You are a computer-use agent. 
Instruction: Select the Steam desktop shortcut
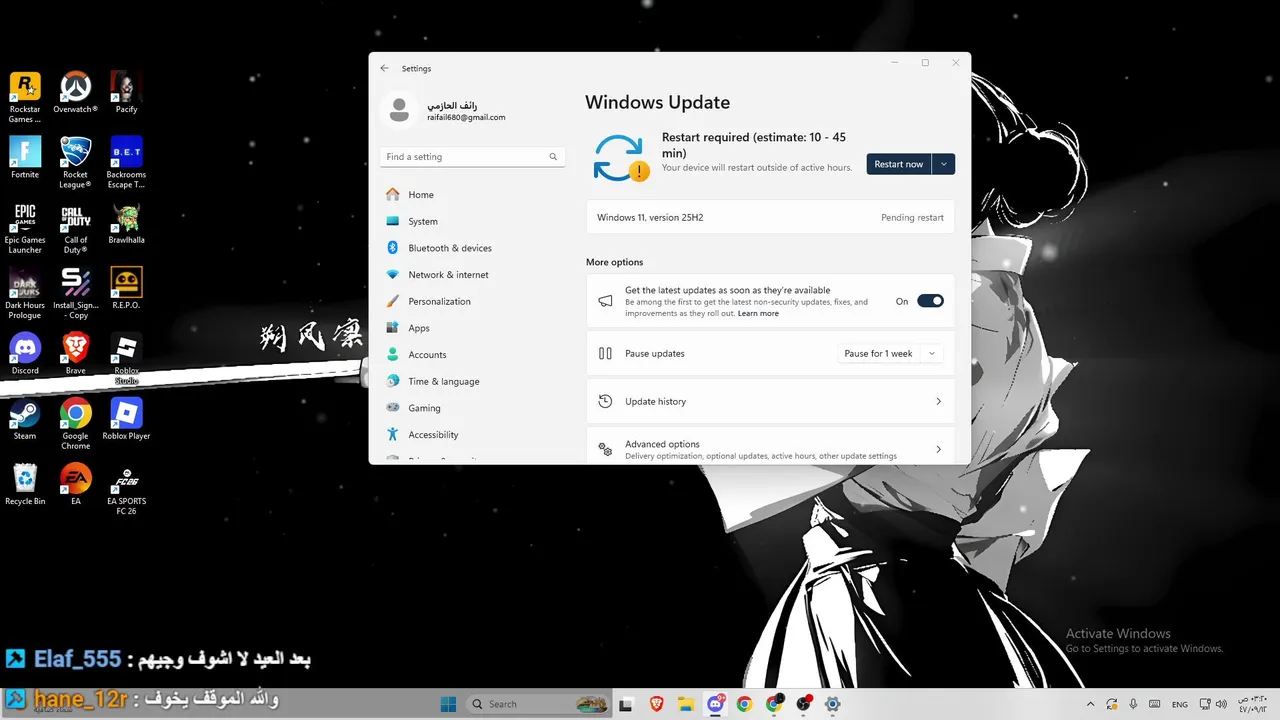pyautogui.click(x=25, y=418)
